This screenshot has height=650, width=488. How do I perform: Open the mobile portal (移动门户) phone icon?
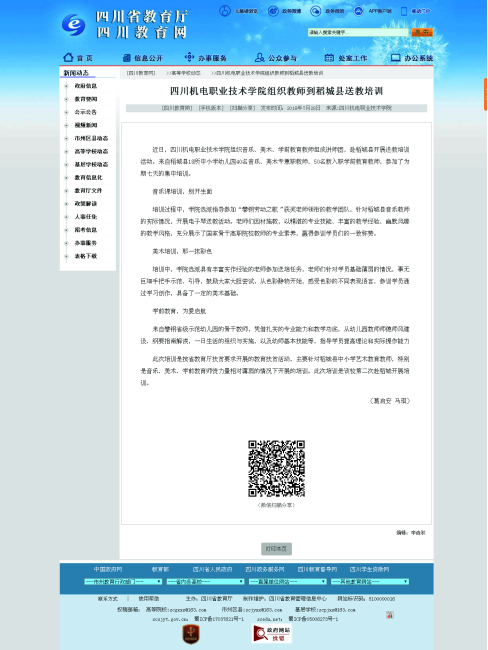point(404,11)
